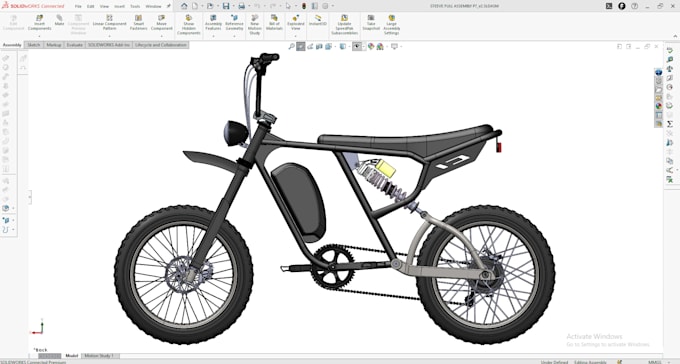Activate Move Component tool
Viewport: 680px width, 364px height.
pyautogui.click(x=161, y=23)
